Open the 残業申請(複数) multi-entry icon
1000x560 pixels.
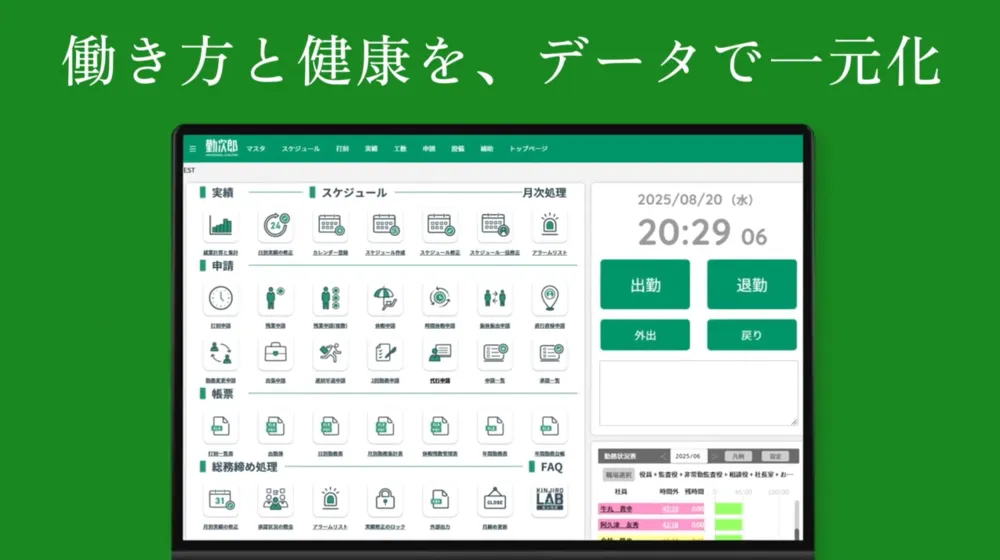click(330, 298)
